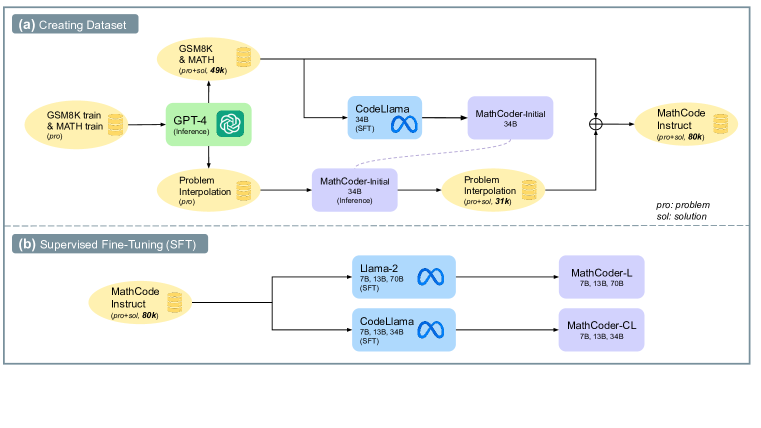The height and width of the screenshot is (428, 761).
Task: Click the 'GSM8K train & MATH train' text
Action: coord(75,120)
